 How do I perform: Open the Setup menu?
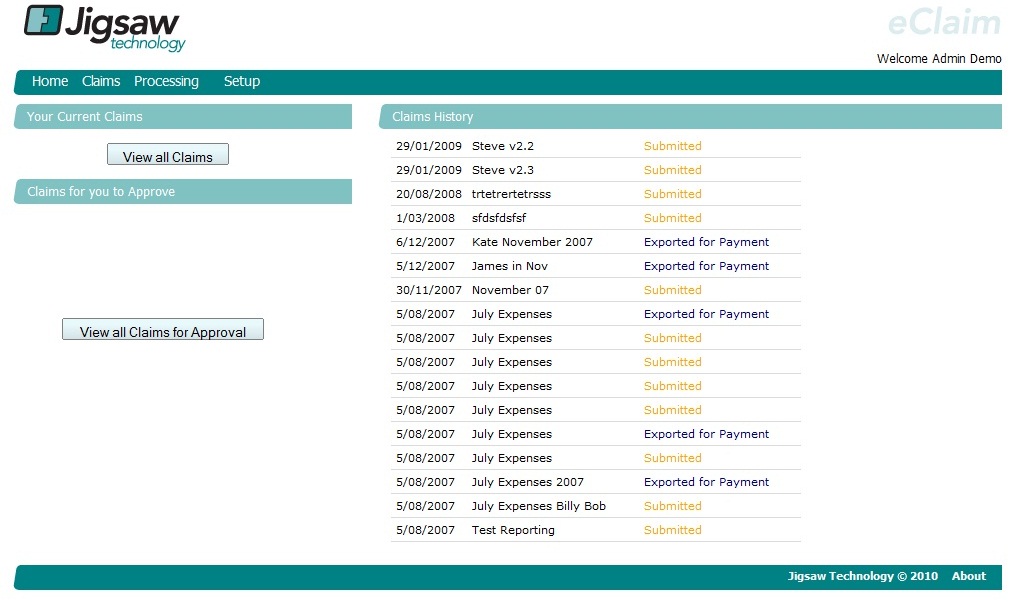pyautogui.click(x=241, y=81)
